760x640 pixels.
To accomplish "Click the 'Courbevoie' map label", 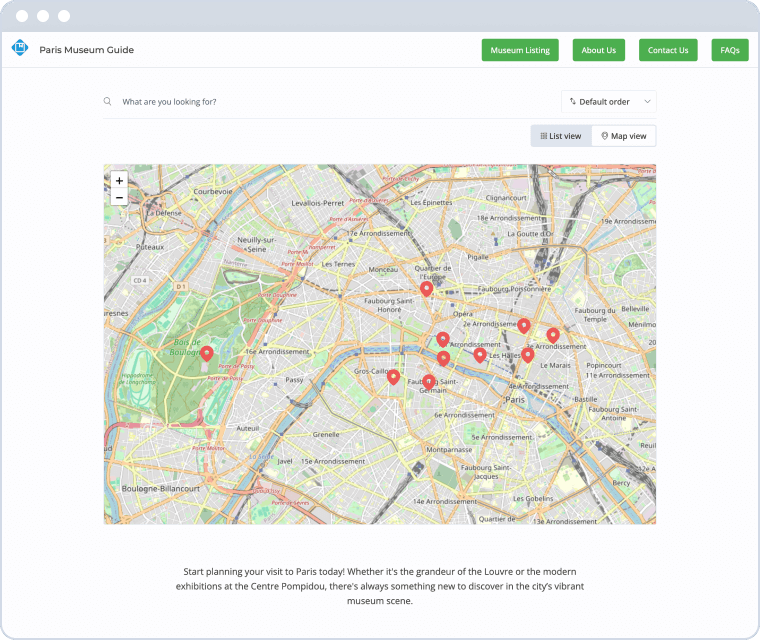I will point(213,192).
